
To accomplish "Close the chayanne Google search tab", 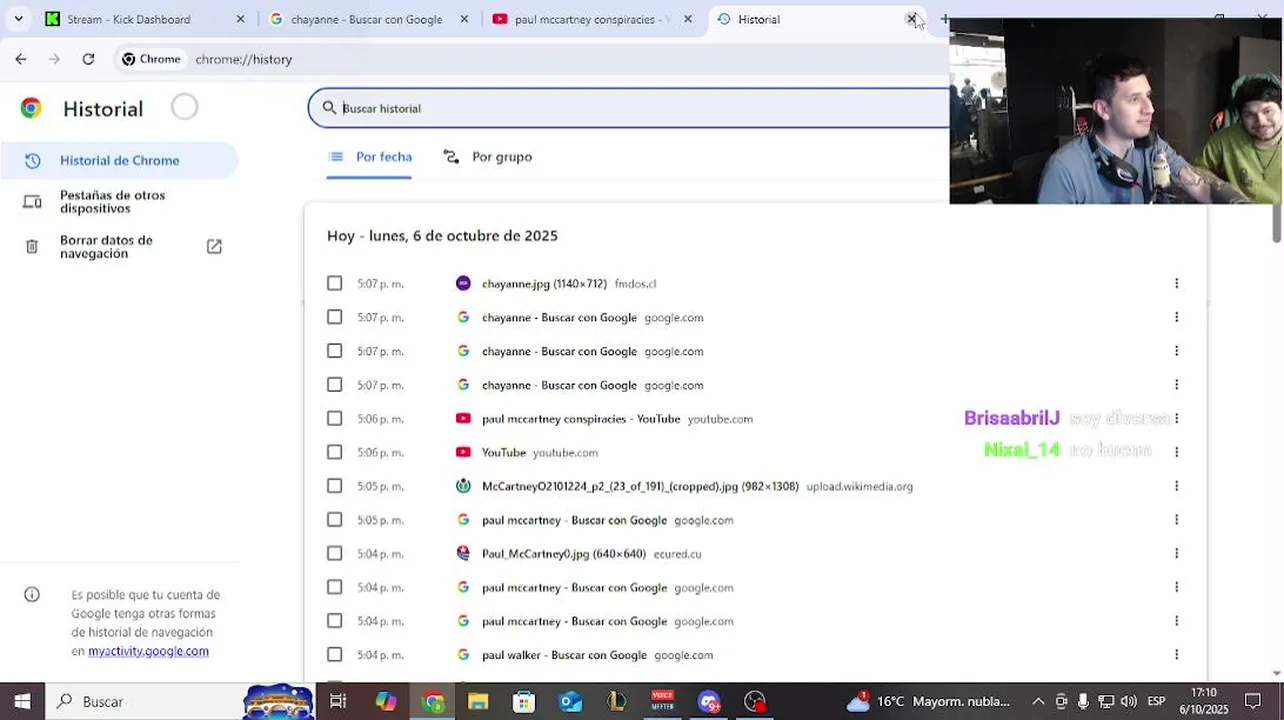I will (x=464, y=19).
